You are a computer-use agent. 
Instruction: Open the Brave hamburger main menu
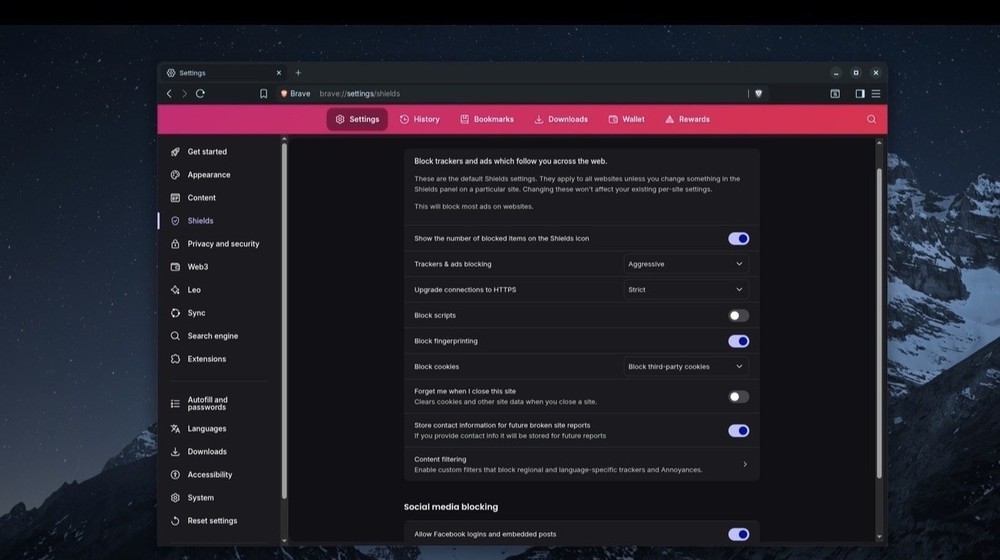click(876, 93)
